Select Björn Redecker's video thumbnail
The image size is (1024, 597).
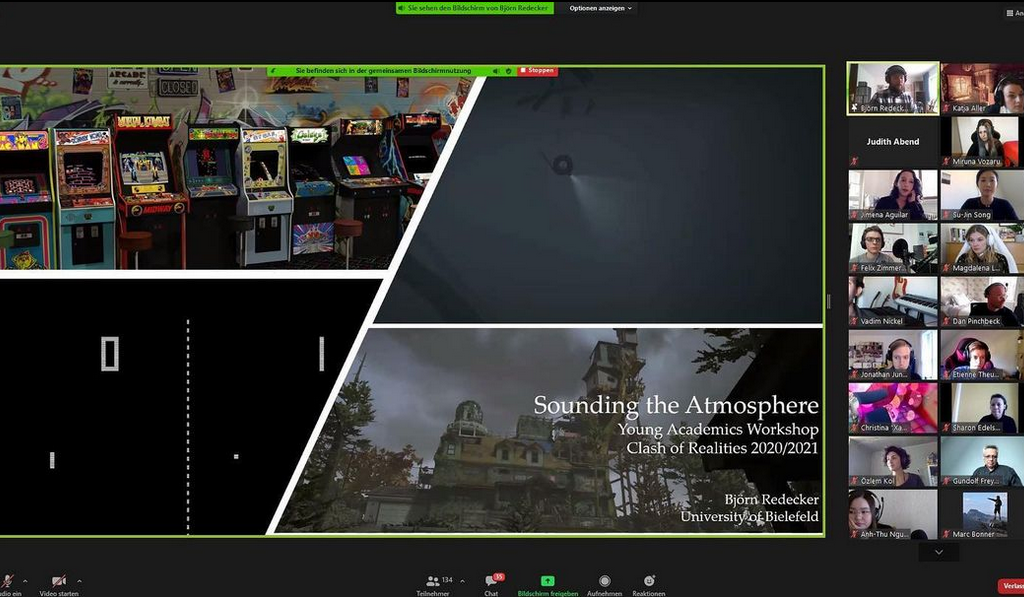click(x=893, y=88)
